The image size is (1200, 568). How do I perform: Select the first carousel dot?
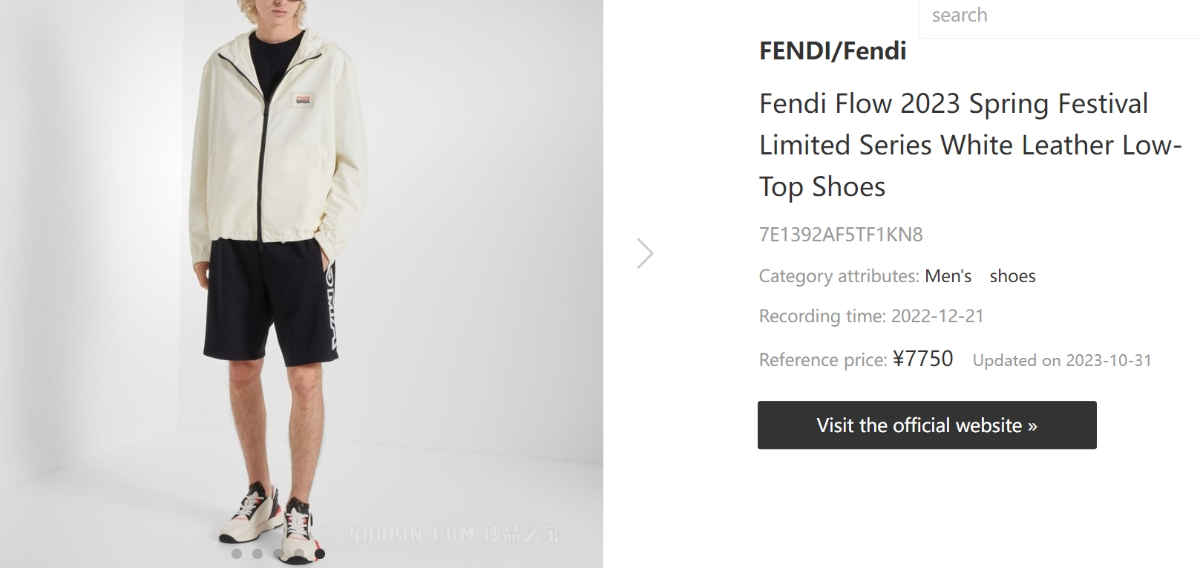tap(237, 553)
